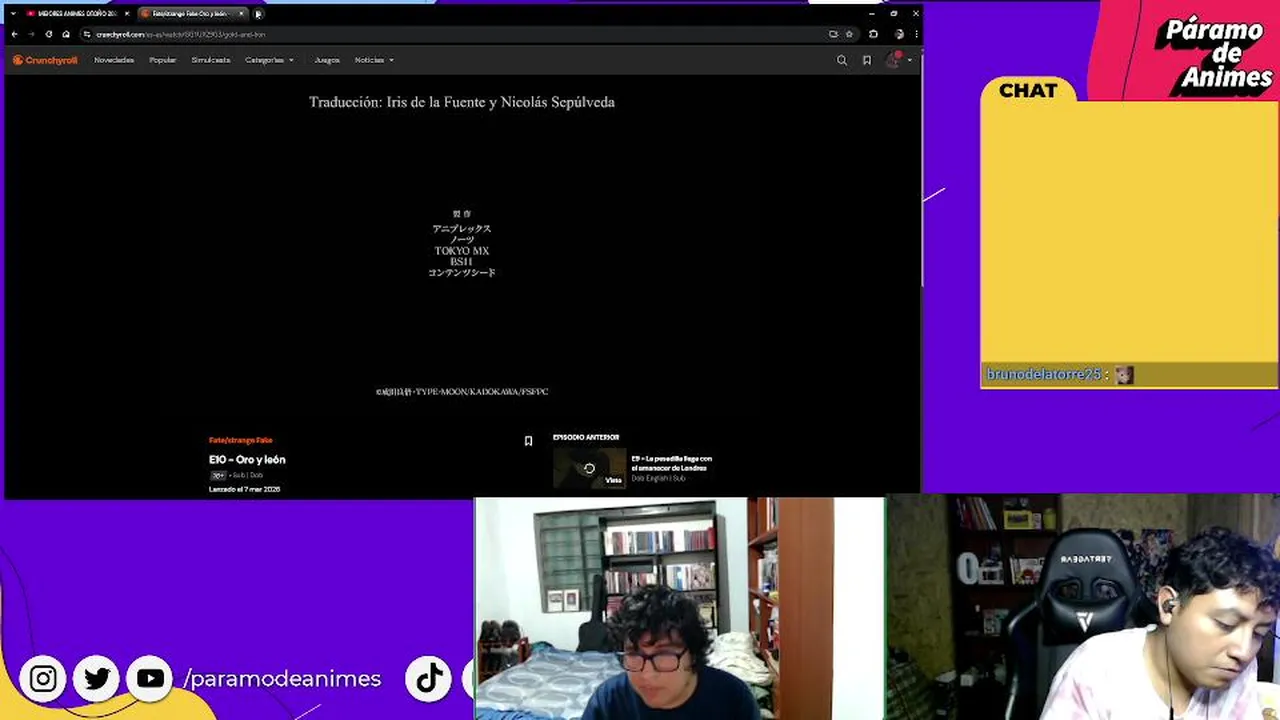Click the video player credits area

coord(462,250)
